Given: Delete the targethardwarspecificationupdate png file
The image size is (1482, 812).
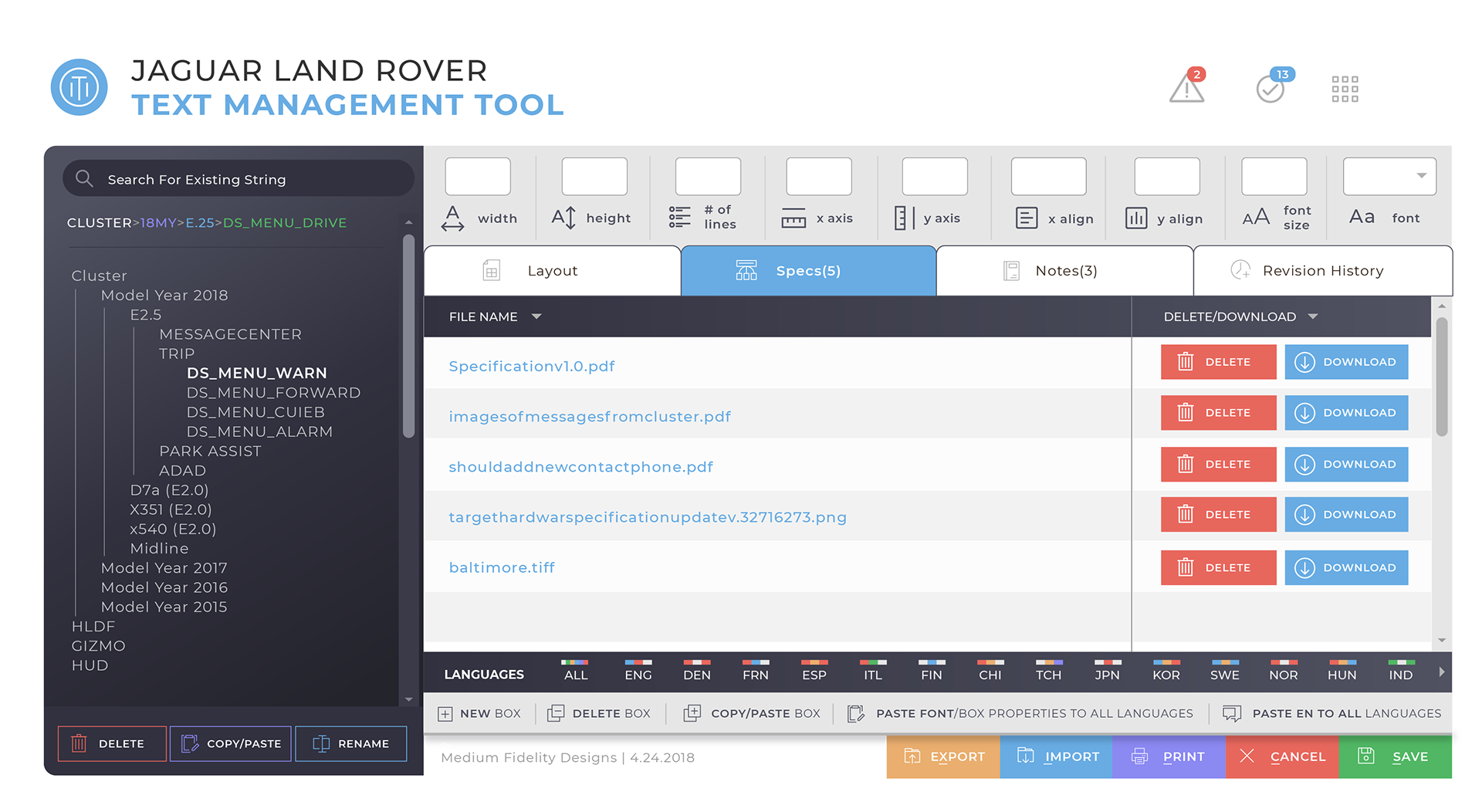Looking at the screenshot, I should (x=1218, y=515).
